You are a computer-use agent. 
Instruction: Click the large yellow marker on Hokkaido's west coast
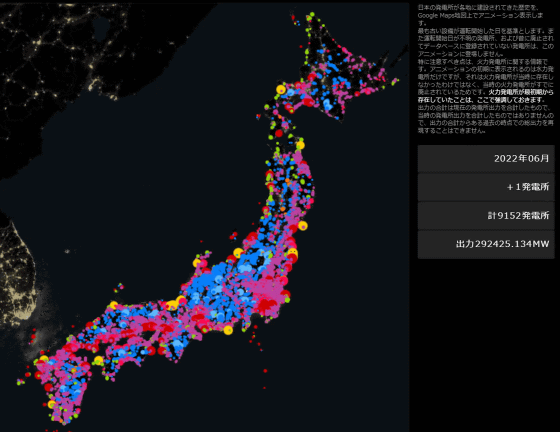click(281, 89)
